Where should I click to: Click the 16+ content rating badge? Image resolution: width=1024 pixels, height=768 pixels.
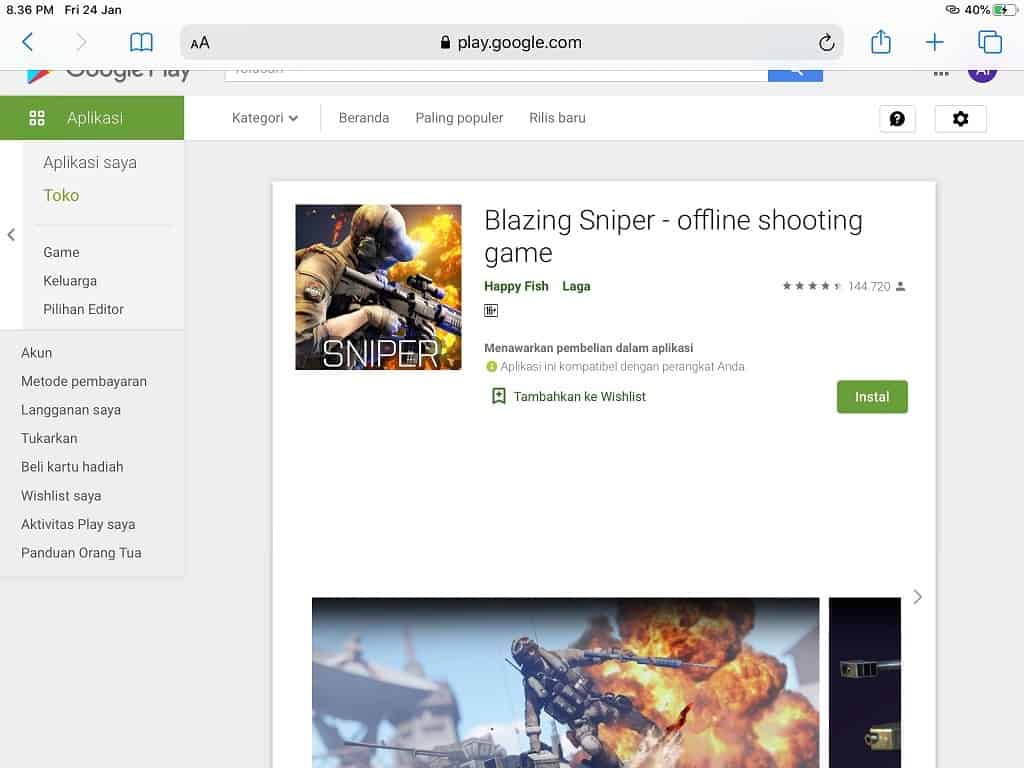click(x=491, y=311)
